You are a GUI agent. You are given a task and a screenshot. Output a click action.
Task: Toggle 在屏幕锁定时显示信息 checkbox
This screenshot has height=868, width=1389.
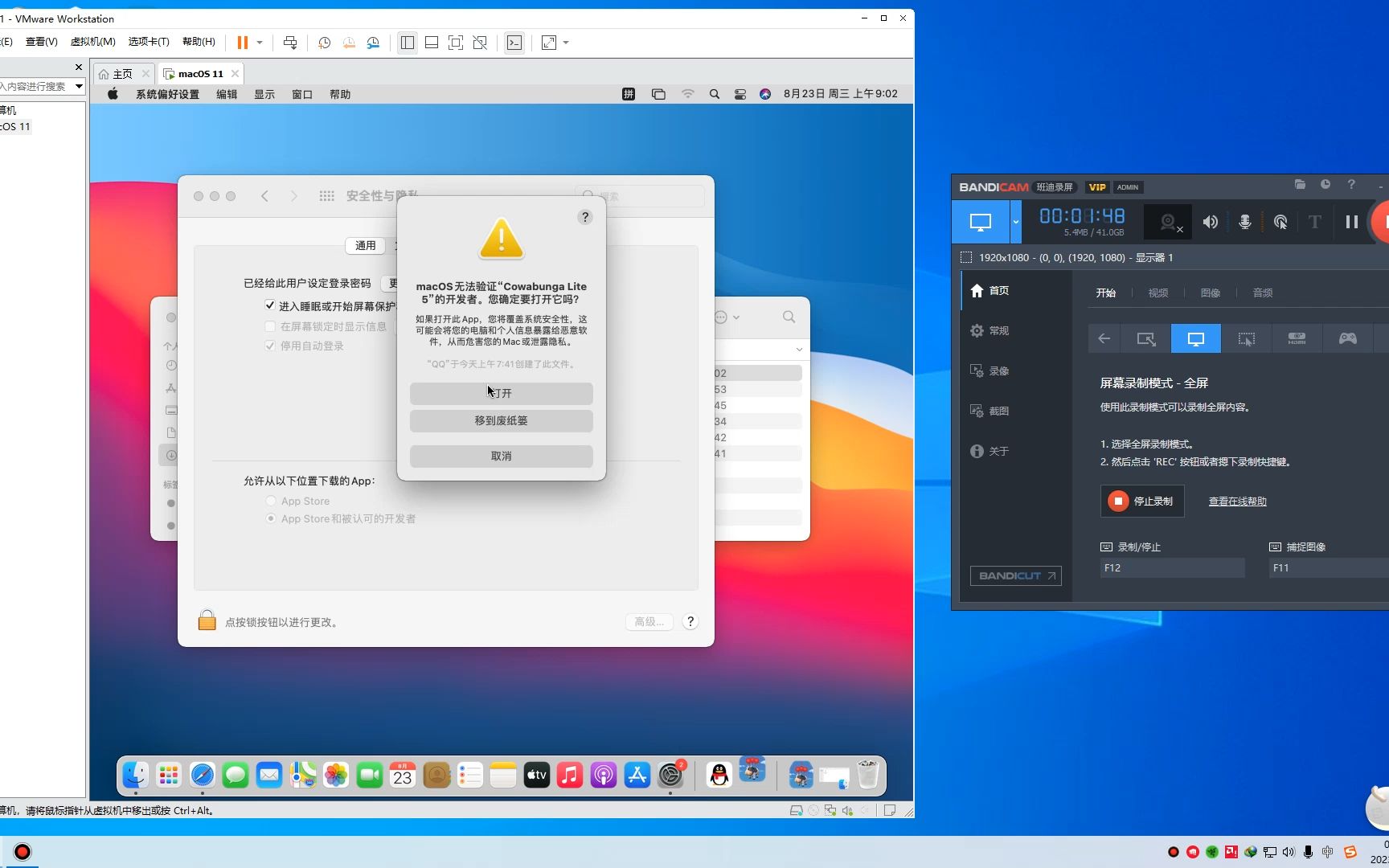(x=270, y=326)
